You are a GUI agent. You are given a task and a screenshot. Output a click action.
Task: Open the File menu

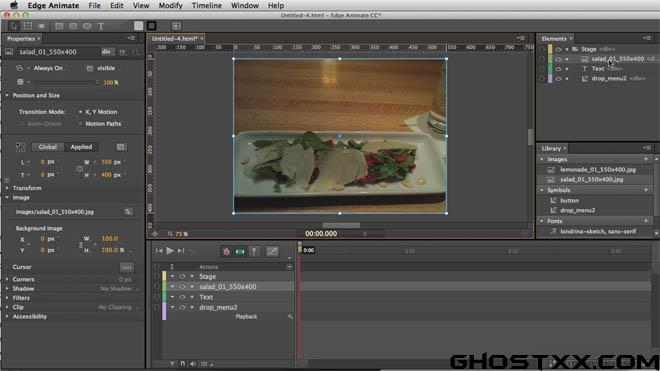click(x=94, y=5)
